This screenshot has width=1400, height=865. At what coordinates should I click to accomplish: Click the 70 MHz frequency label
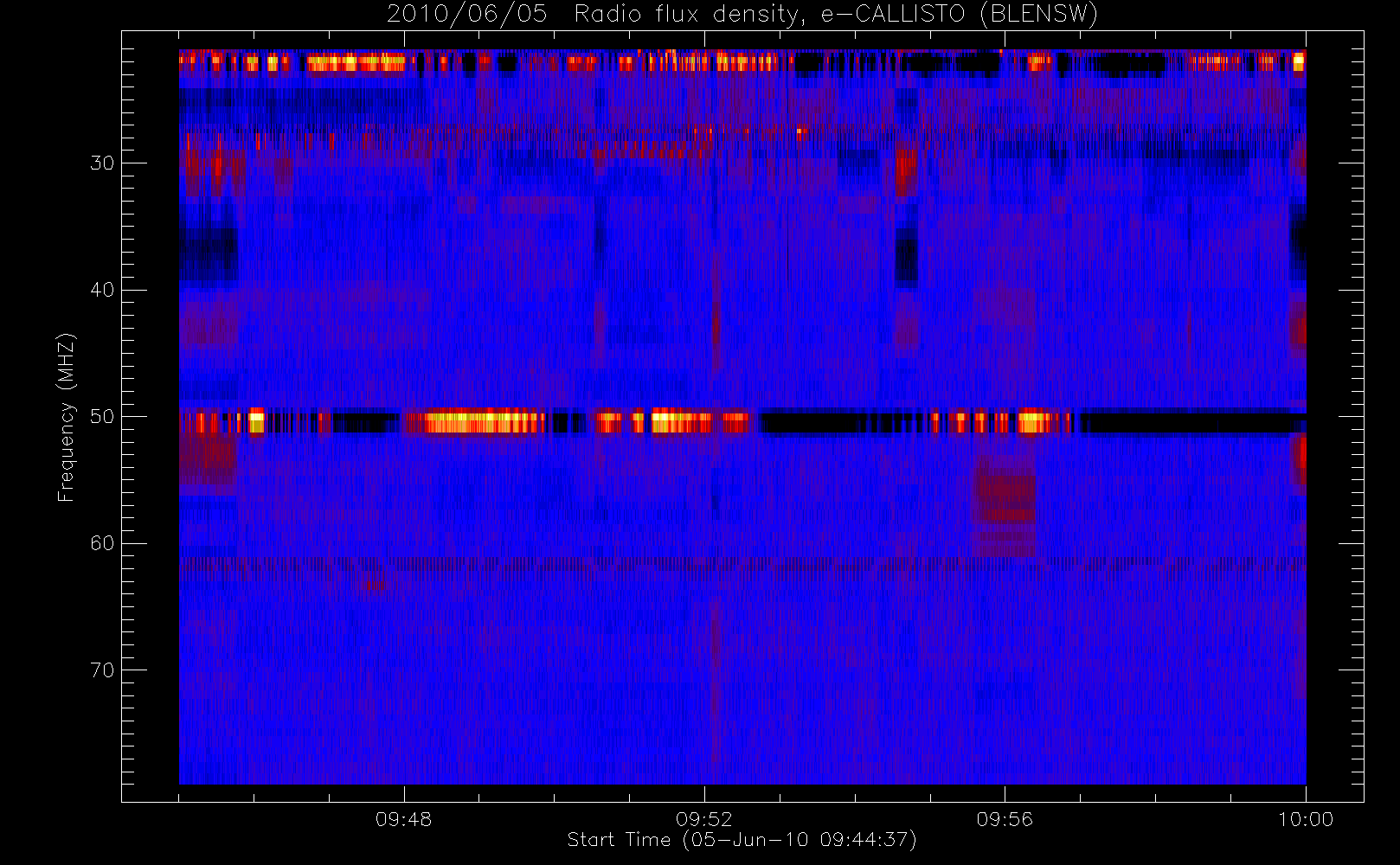coord(102,670)
